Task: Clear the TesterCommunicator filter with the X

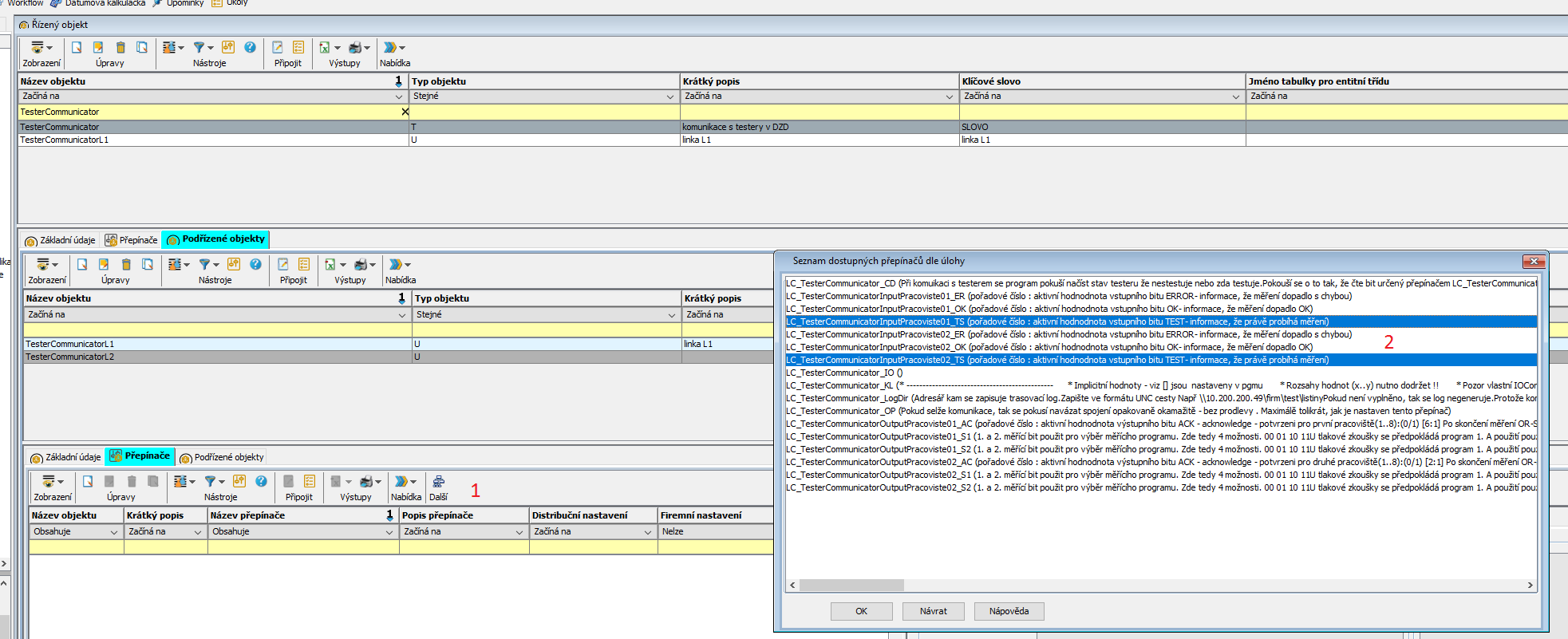Action: click(405, 112)
